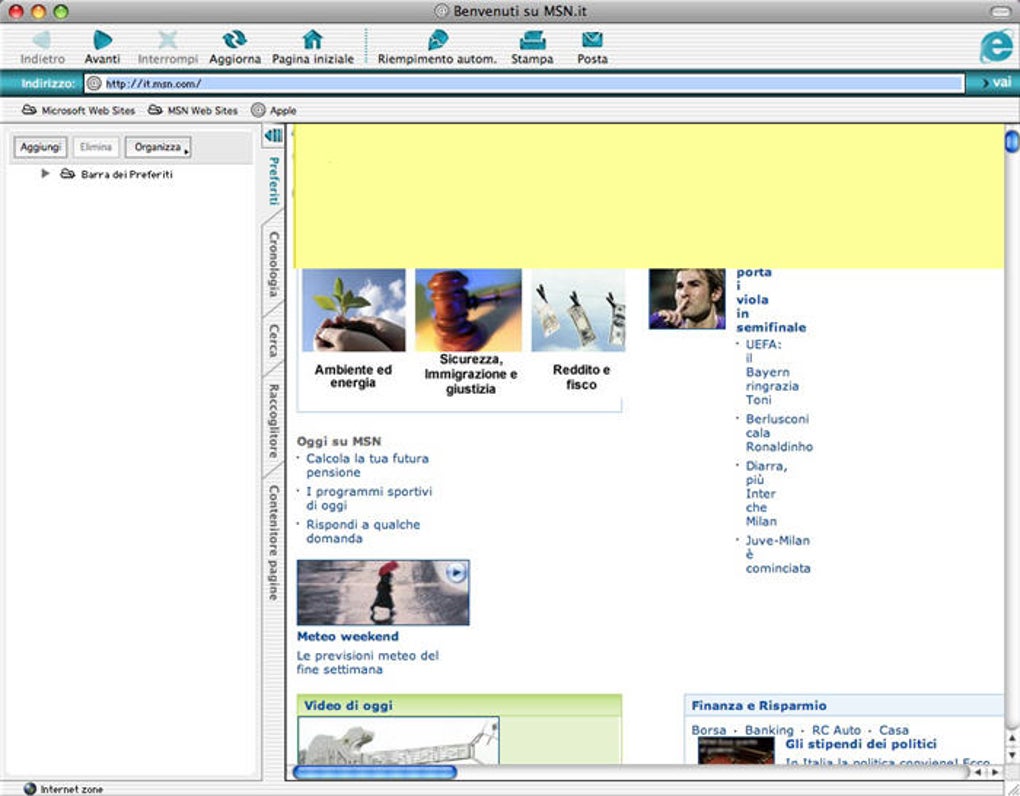Screen dimensions: 1020x796
Task: Open 'Juve-Milan è cominciata' link
Action: tap(778, 554)
